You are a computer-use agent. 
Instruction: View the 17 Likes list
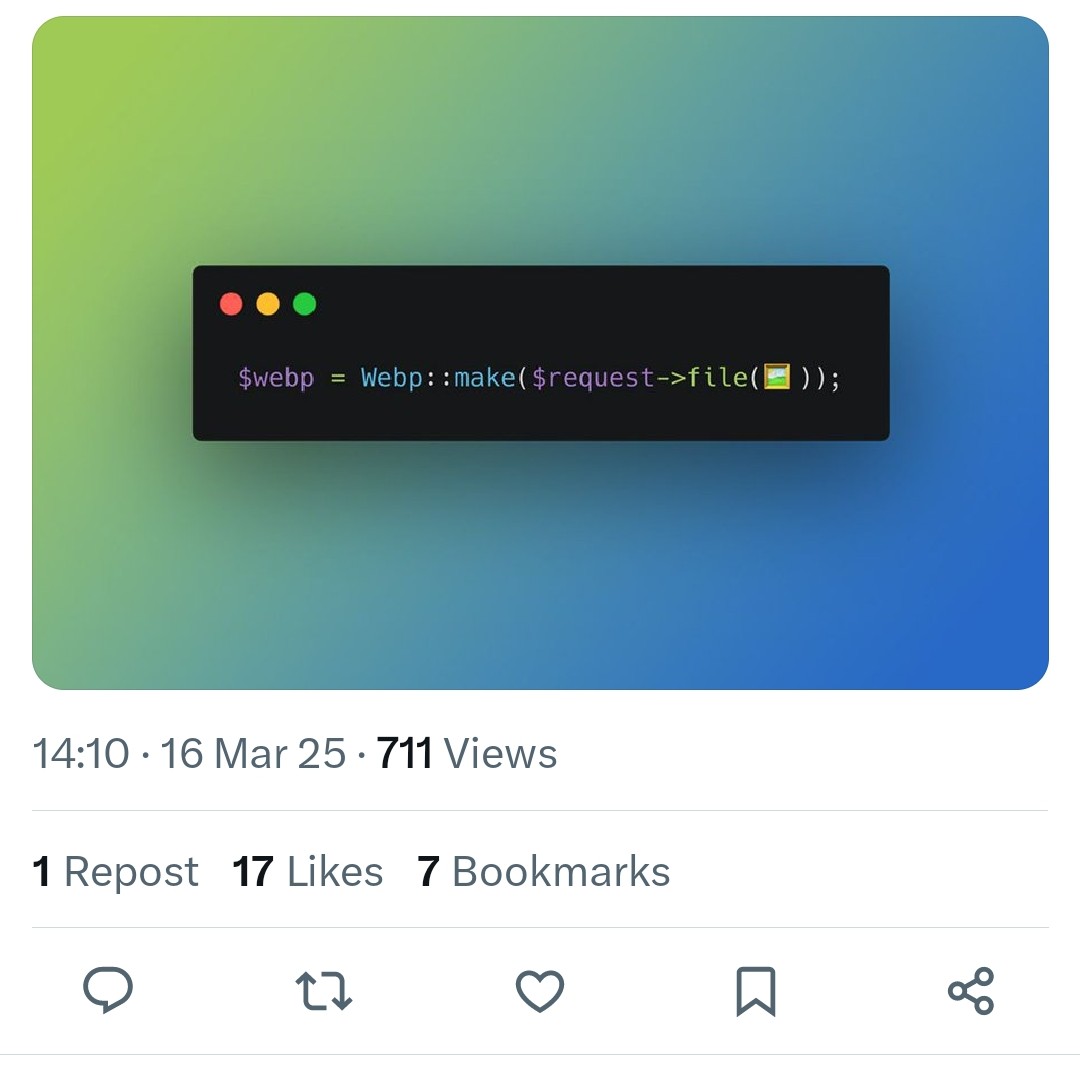(x=307, y=871)
